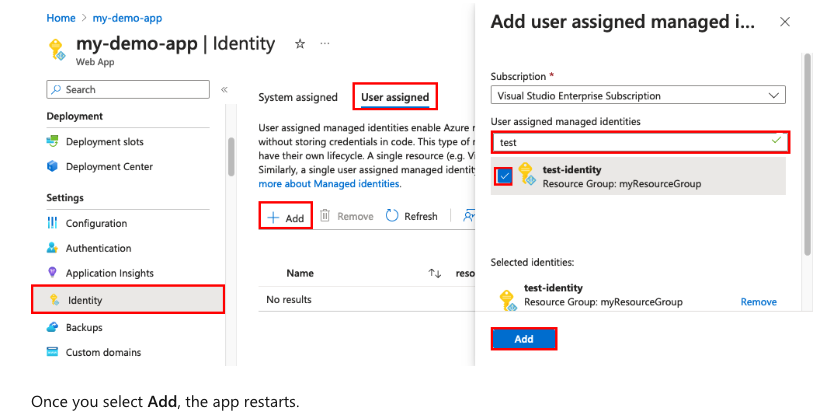Open 'more about Managed identities' link
The width and height of the screenshot is (825, 420).
coord(329,184)
